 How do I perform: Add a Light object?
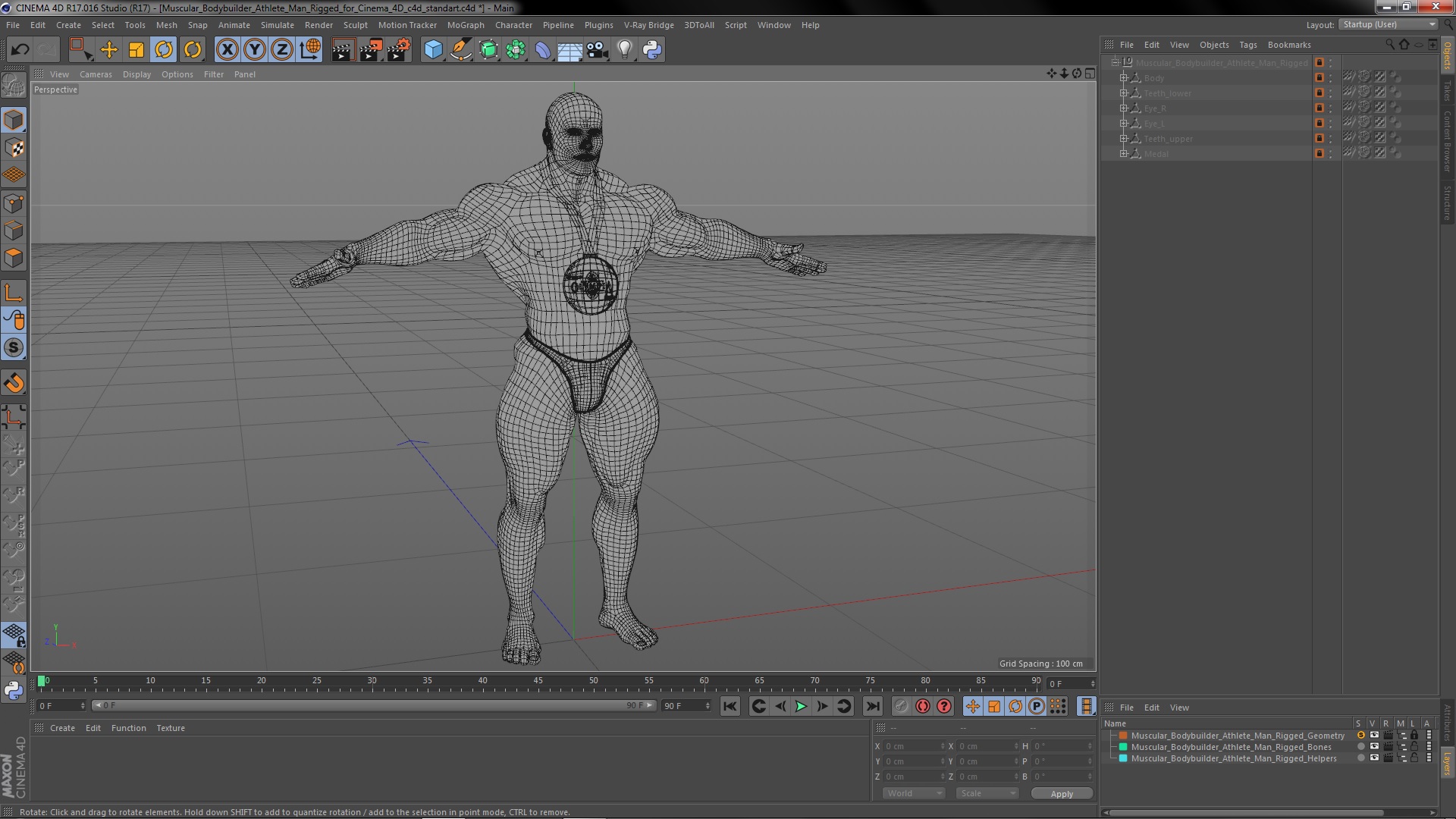(x=625, y=50)
